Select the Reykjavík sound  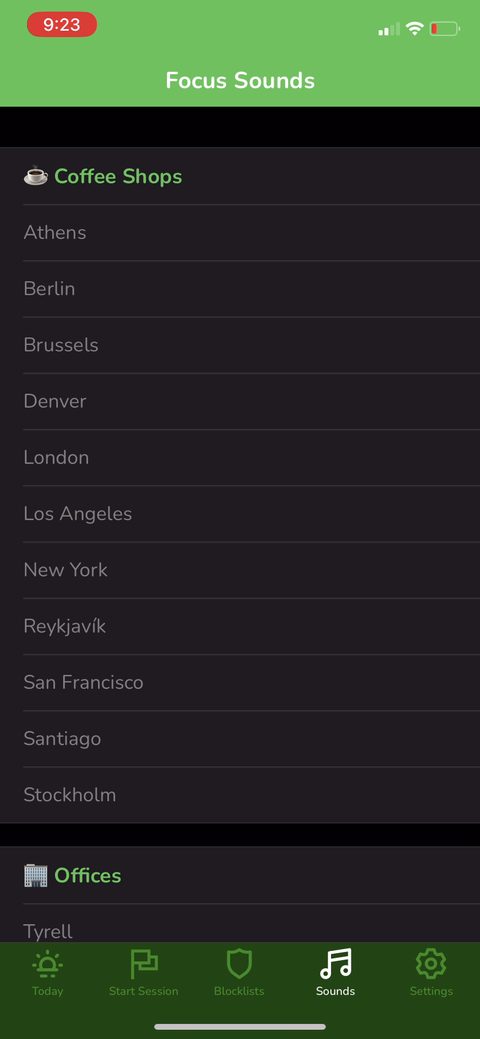point(240,627)
